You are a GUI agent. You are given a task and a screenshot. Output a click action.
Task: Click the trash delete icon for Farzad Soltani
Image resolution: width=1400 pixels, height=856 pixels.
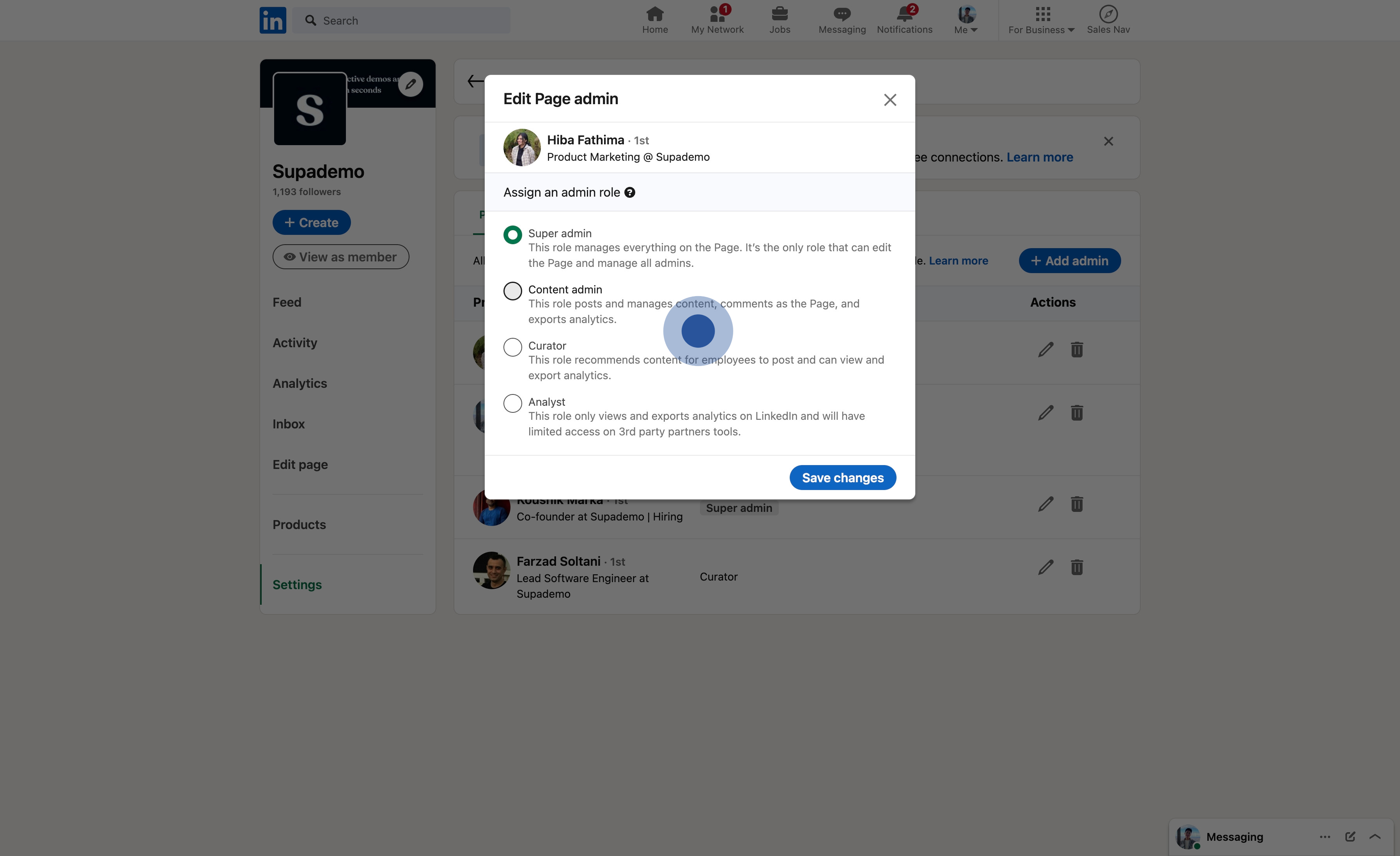(1077, 567)
